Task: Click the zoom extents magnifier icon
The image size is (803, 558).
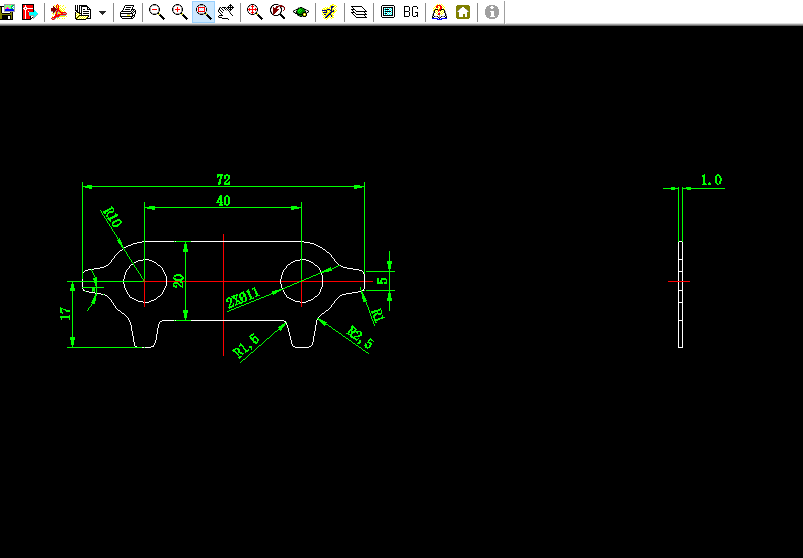Action: (x=255, y=12)
